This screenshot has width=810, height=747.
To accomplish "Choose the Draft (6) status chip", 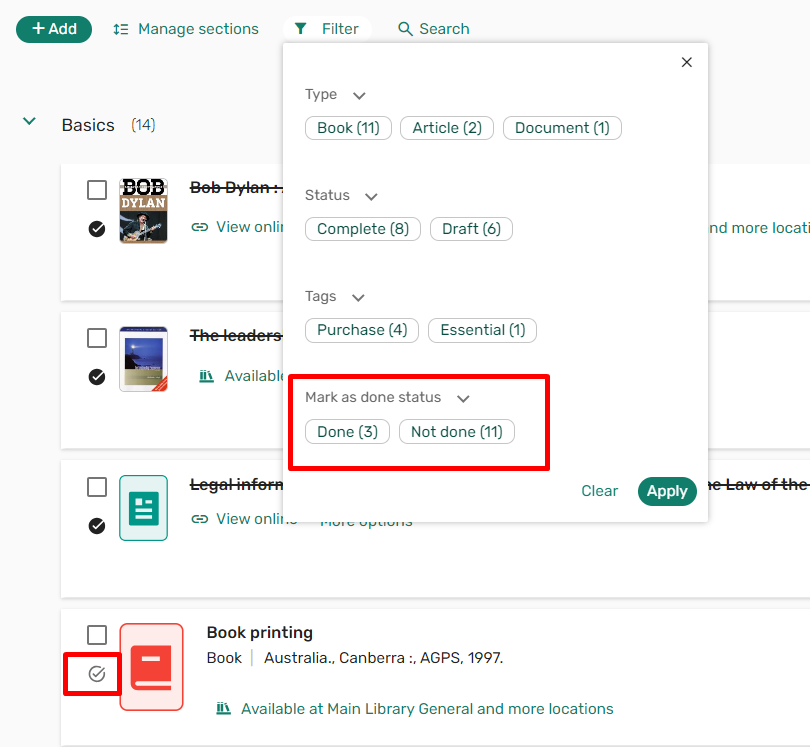I will [471, 229].
